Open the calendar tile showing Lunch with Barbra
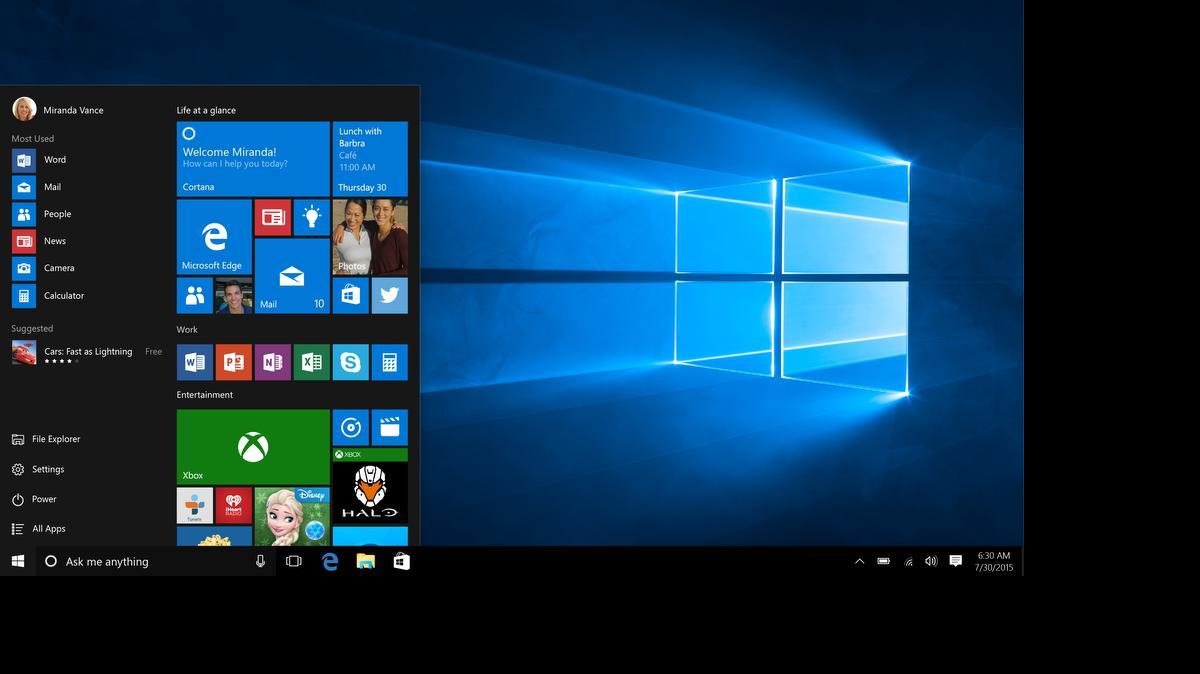 click(370, 159)
